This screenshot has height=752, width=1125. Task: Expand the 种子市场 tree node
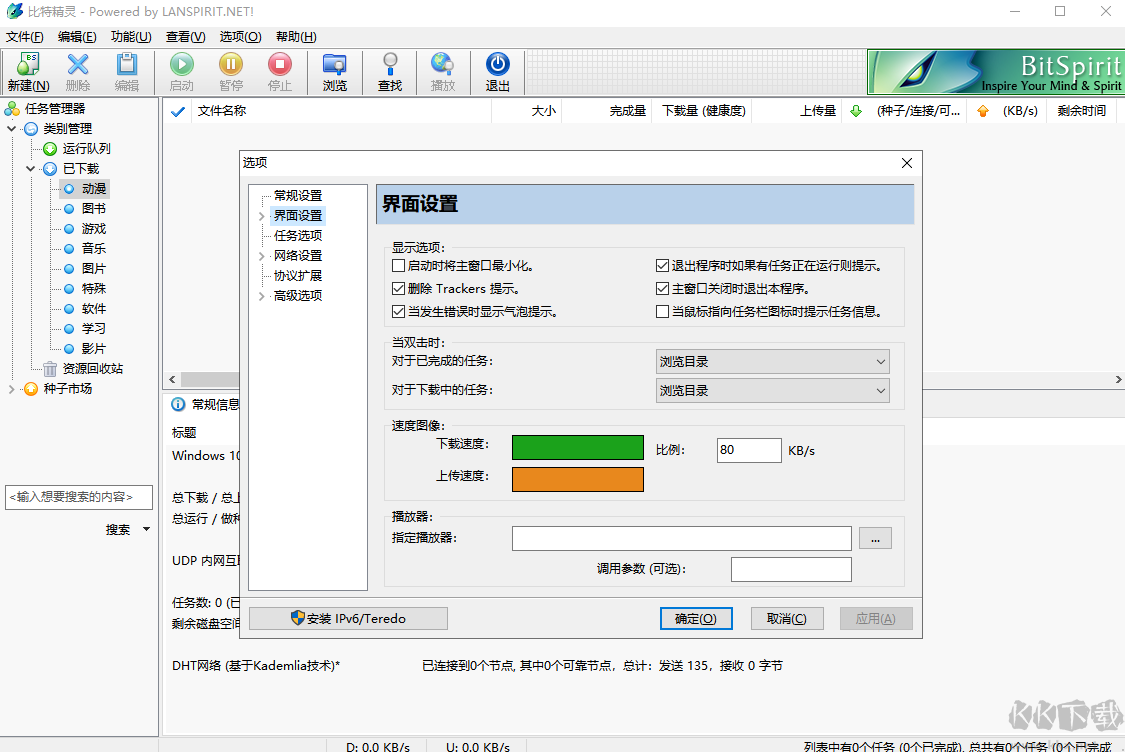click(10, 388)
